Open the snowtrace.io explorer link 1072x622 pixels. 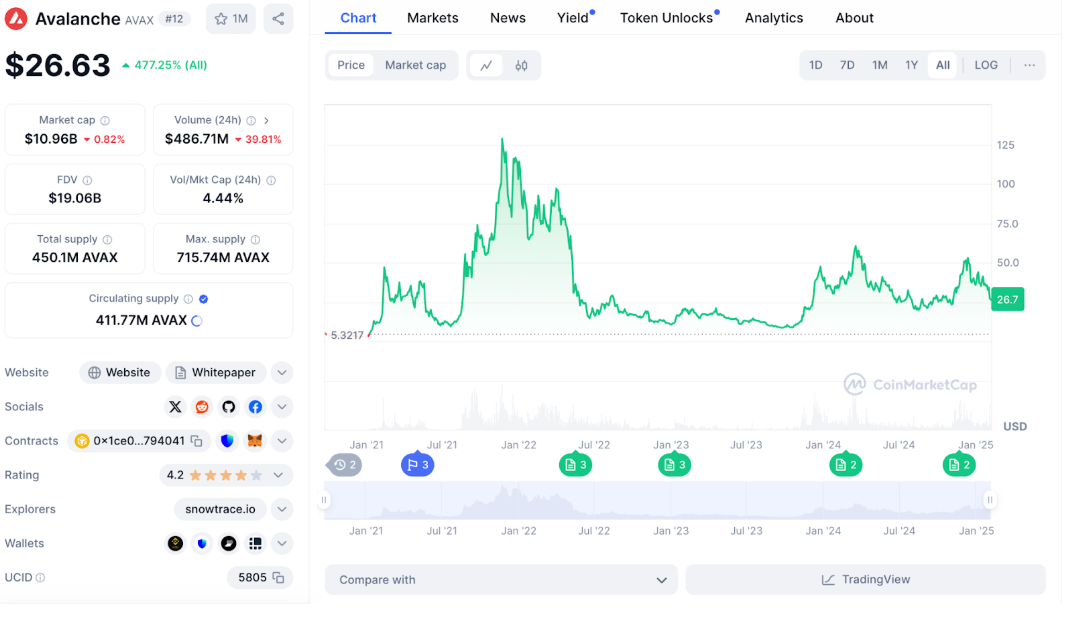[x=220, y=509]
